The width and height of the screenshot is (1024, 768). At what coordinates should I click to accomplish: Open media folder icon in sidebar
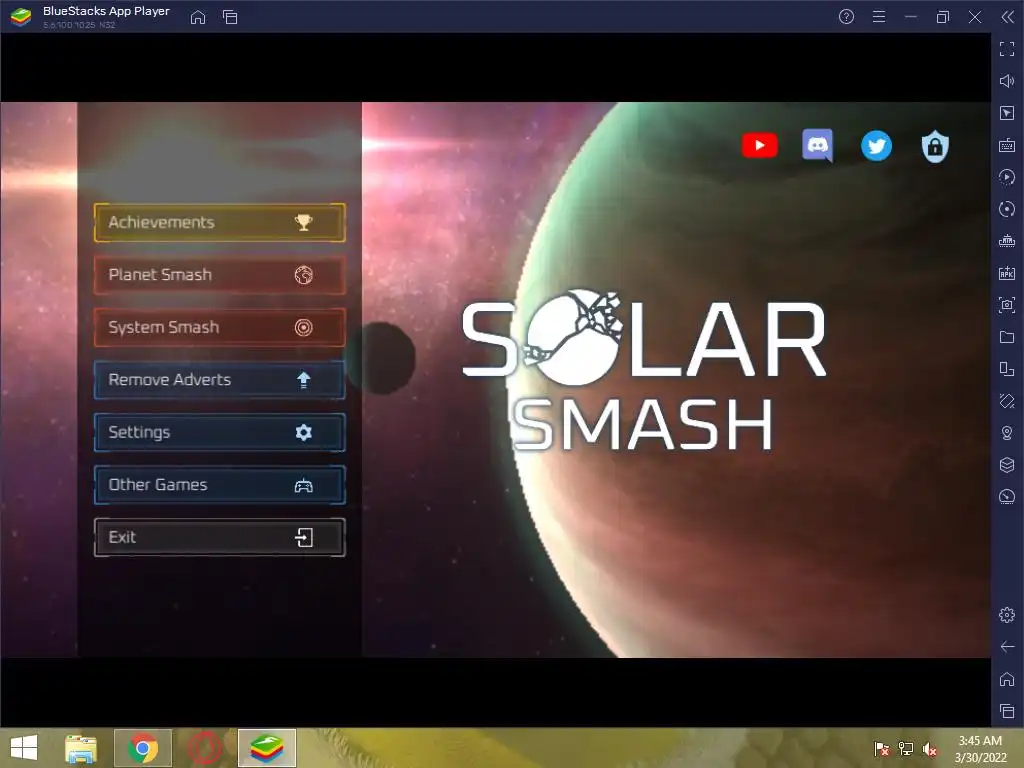tap(1007, 337)
